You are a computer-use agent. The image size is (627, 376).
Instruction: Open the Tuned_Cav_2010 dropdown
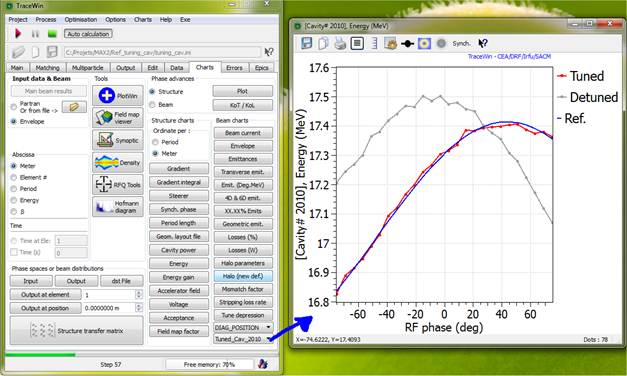pos(269,339)
